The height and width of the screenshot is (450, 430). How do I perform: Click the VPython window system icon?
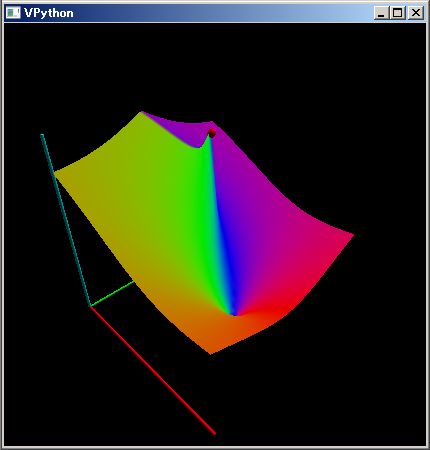[x=13, y=13]
